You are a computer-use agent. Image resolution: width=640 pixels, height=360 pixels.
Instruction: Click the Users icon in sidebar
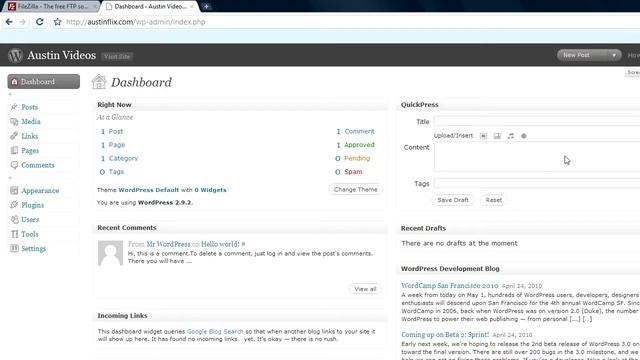tap(14, 220)
